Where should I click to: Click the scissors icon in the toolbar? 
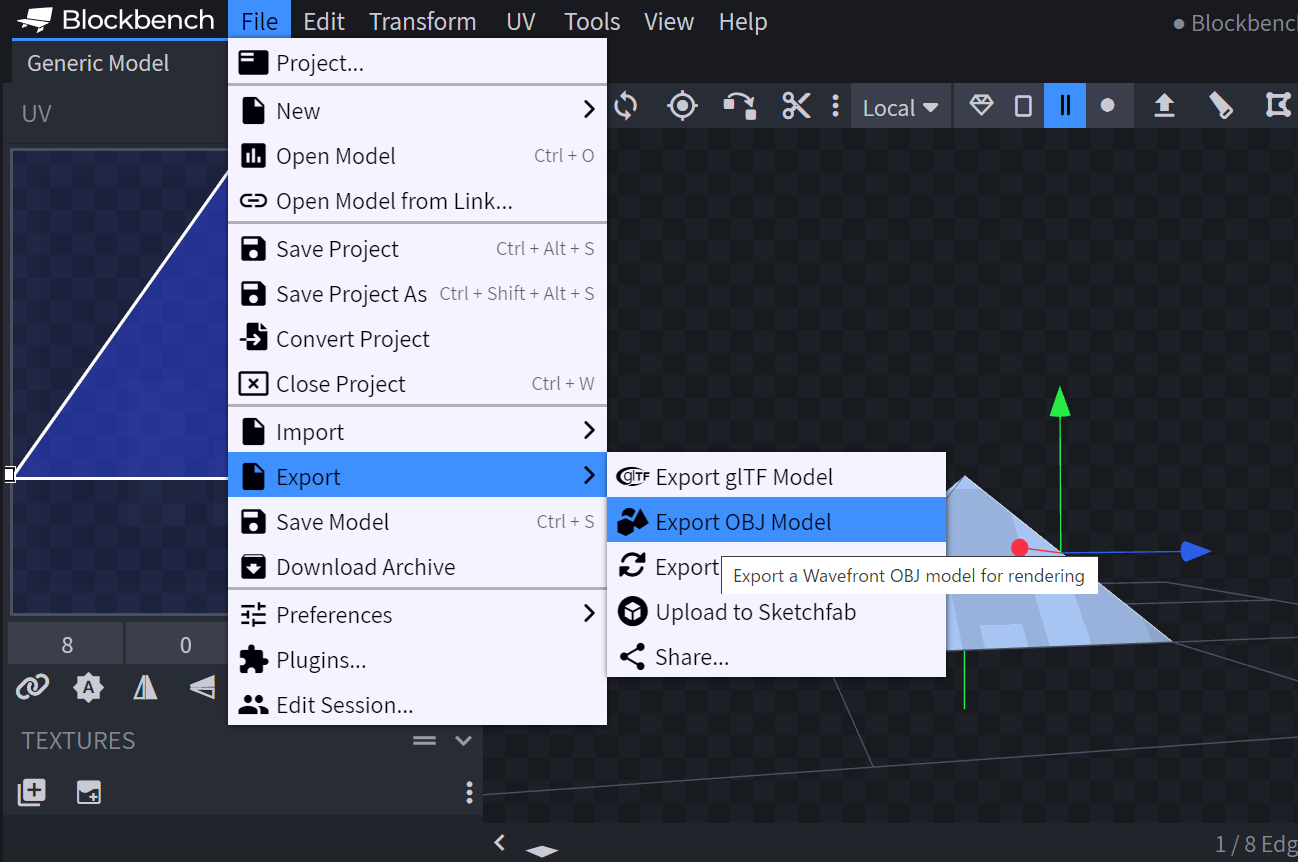click(796, 106)
